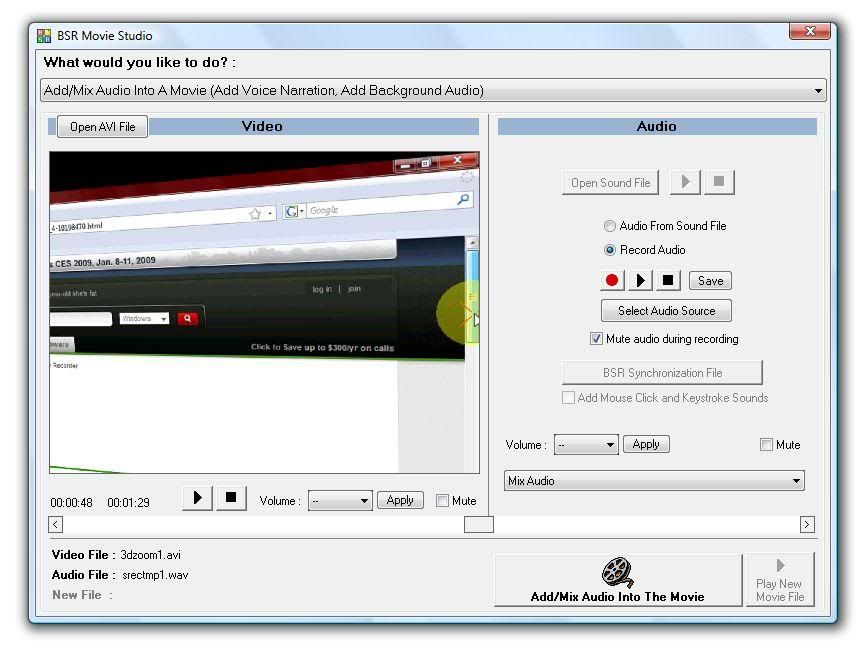Open the What would you like to do dropdown
The image size is (868, 647).
[433, 90]
